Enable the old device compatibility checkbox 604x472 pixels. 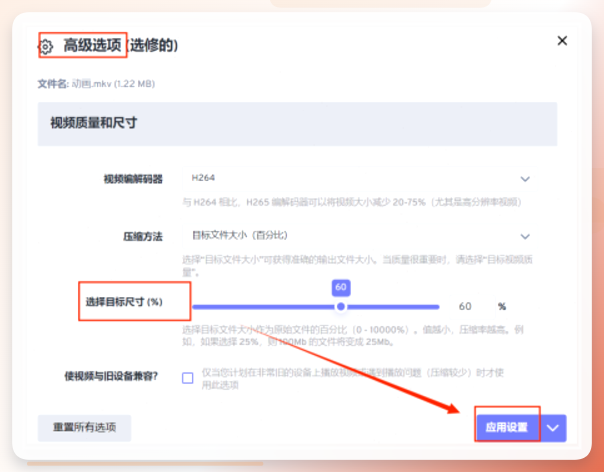(x=188, y=378)
